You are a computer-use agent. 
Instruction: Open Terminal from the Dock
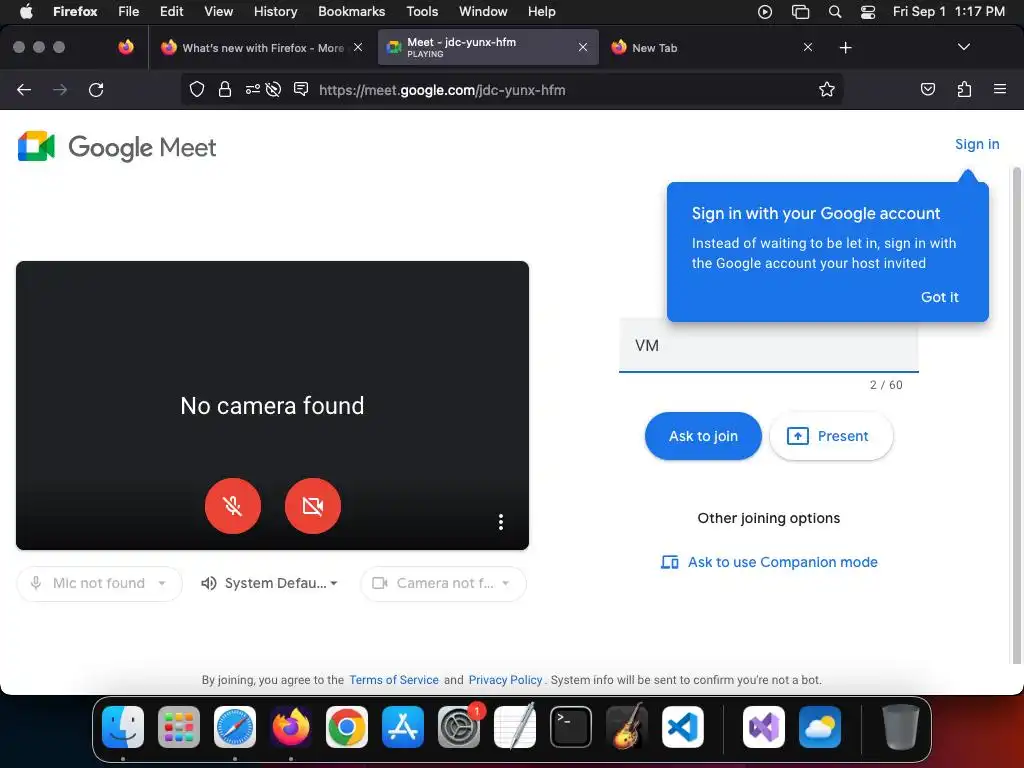tap(571, 727)
